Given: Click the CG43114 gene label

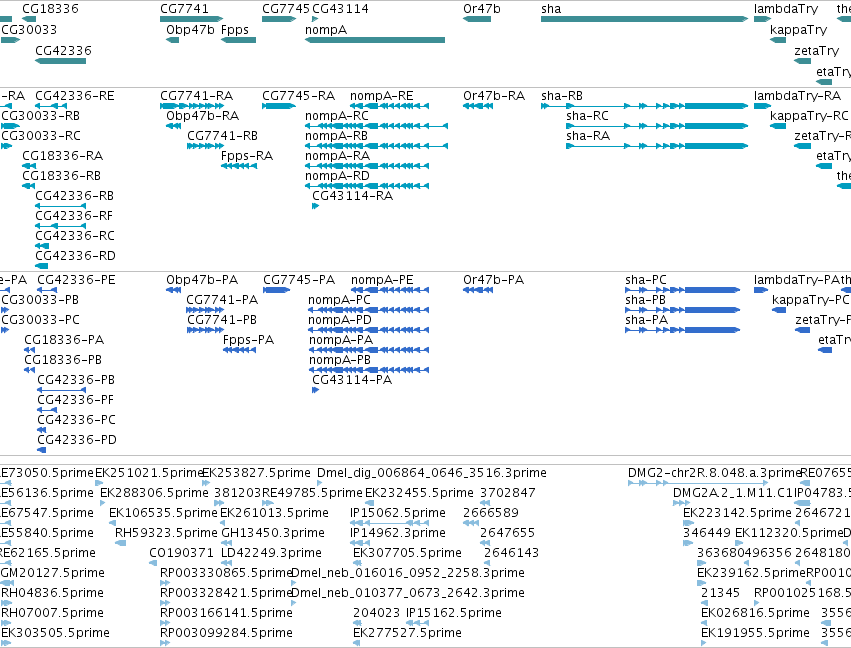Looking at the screenshot, I should coord(340,9).
